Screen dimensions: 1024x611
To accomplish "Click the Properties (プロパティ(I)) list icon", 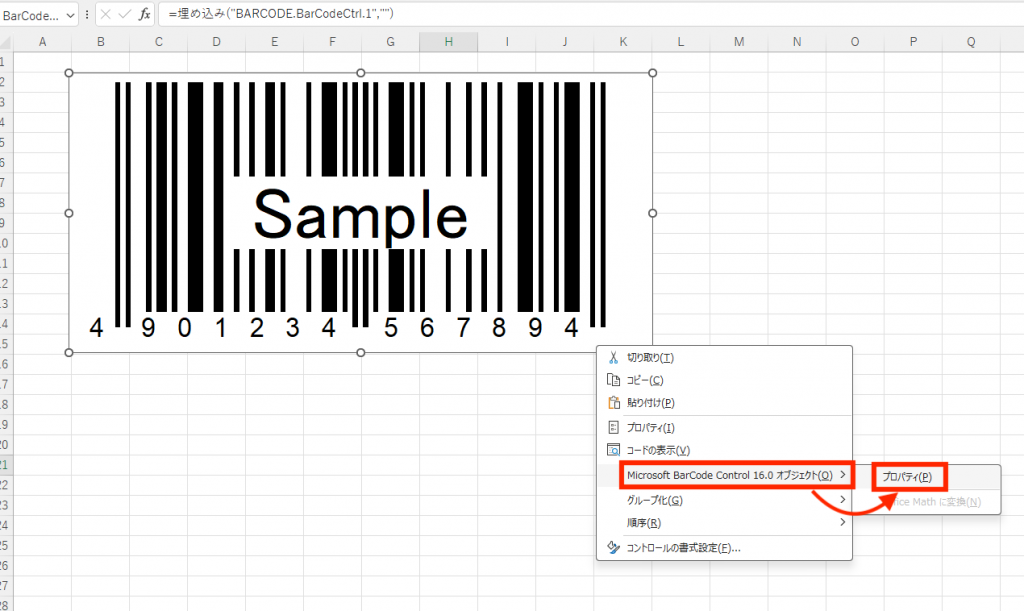I will tap(614, 428).
